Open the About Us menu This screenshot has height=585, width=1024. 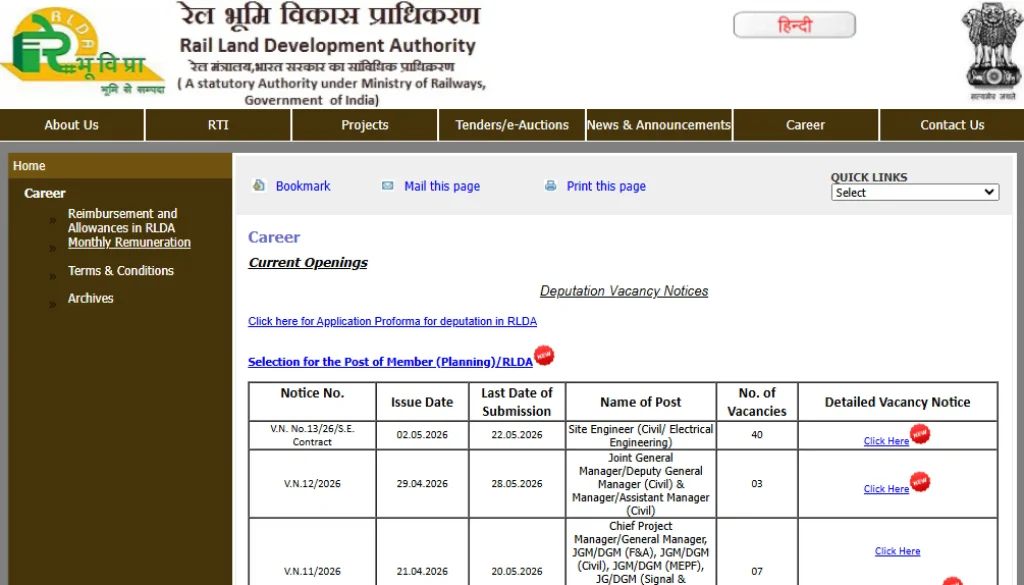[x=72, y=125]
